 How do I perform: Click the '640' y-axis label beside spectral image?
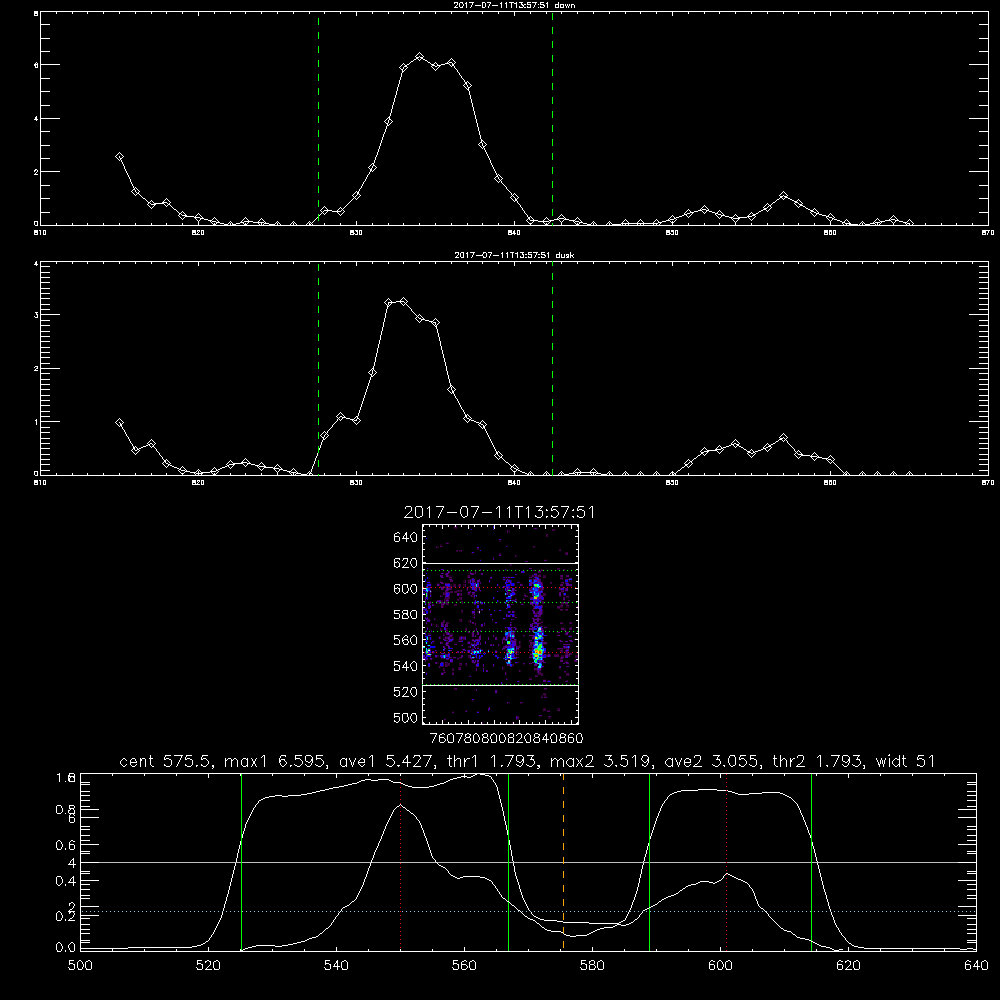click(406, 538)
